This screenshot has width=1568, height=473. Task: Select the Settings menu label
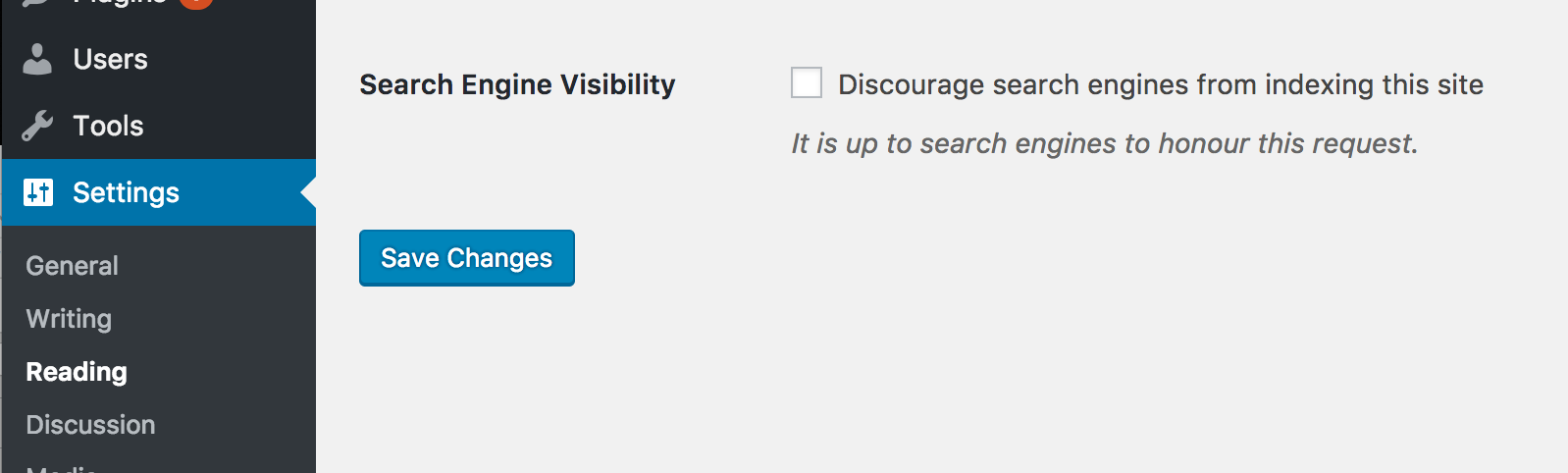point(126,192)
